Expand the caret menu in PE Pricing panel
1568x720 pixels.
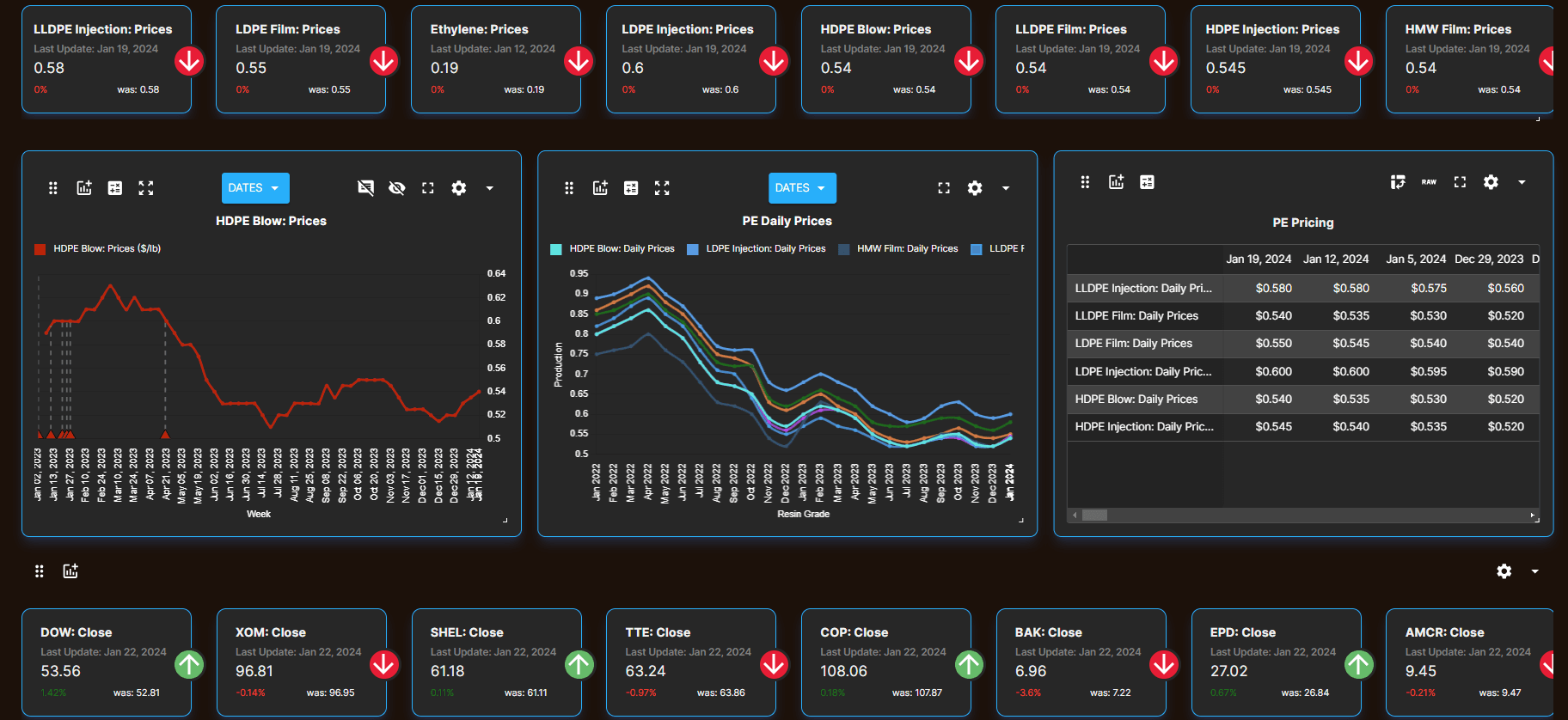pyautogui.click(x=1522, y=182)
